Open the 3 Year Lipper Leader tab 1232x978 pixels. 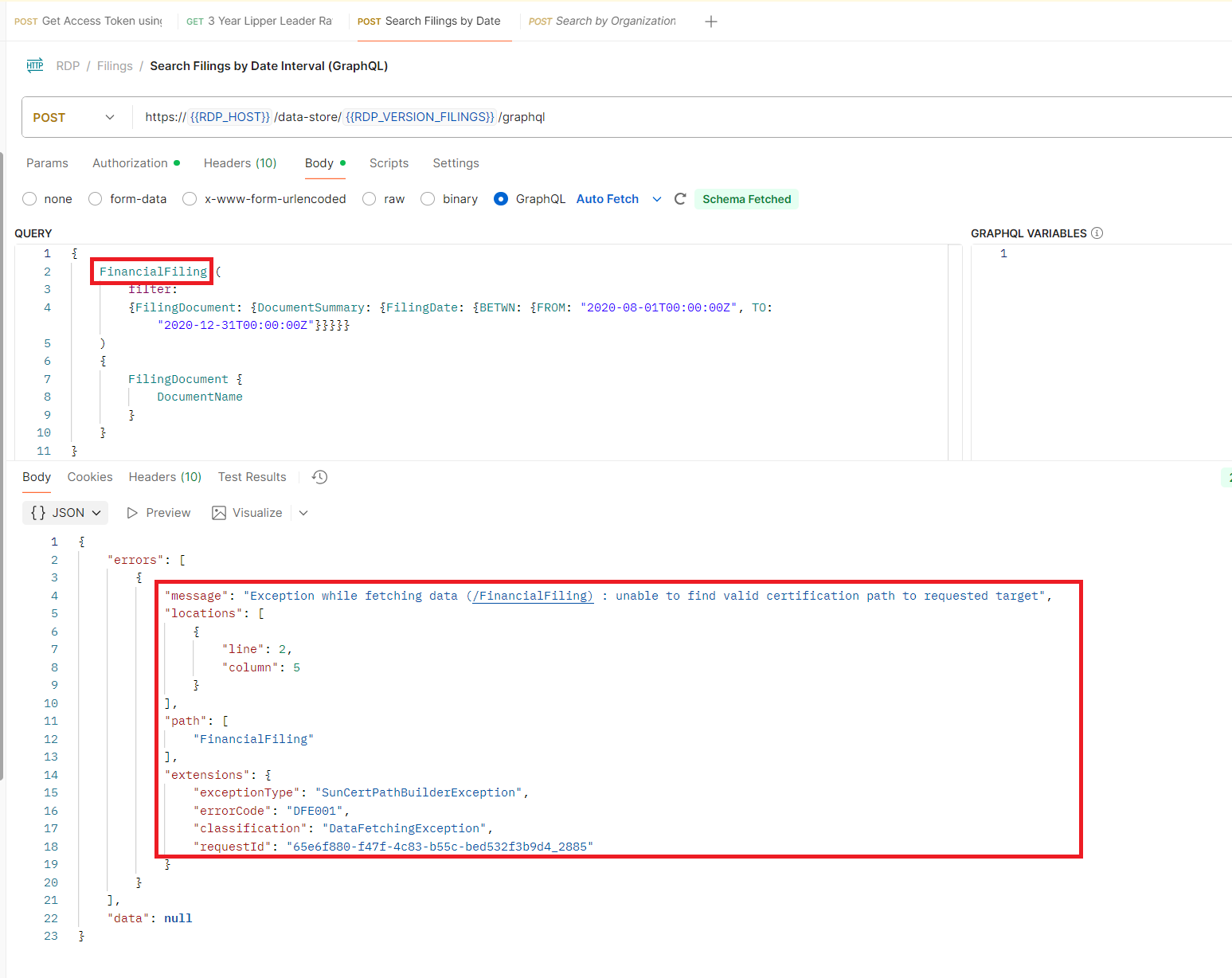259,22
